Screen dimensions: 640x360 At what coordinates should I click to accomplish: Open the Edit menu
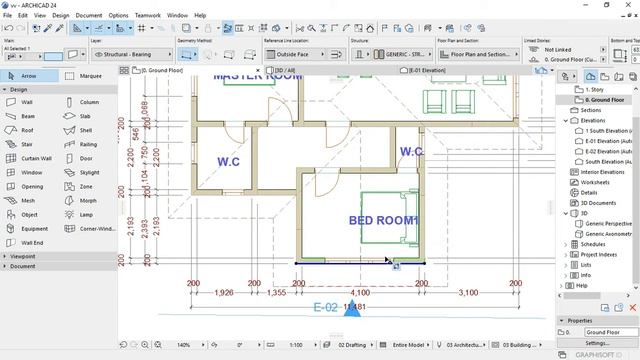[23, 16]
